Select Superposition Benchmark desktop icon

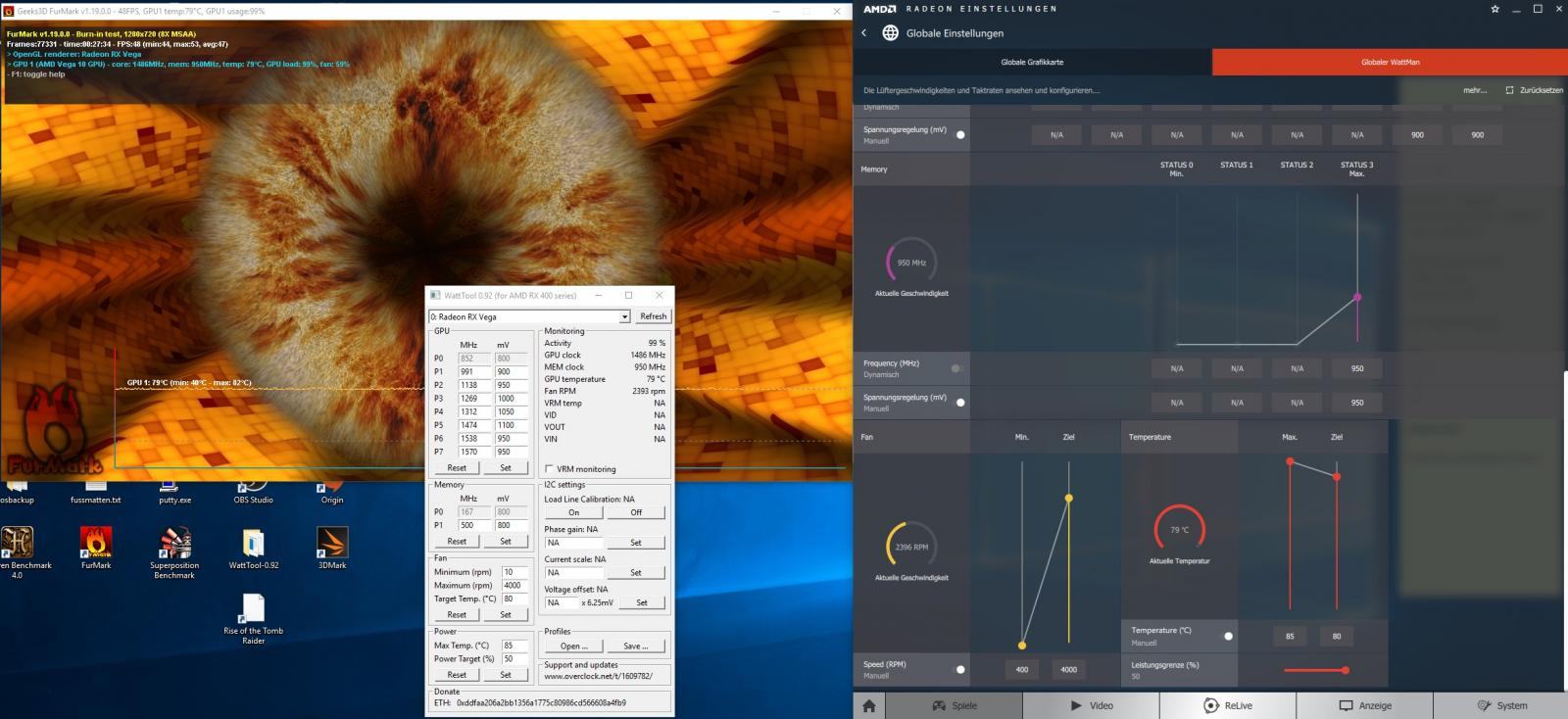tap(174, 552)
